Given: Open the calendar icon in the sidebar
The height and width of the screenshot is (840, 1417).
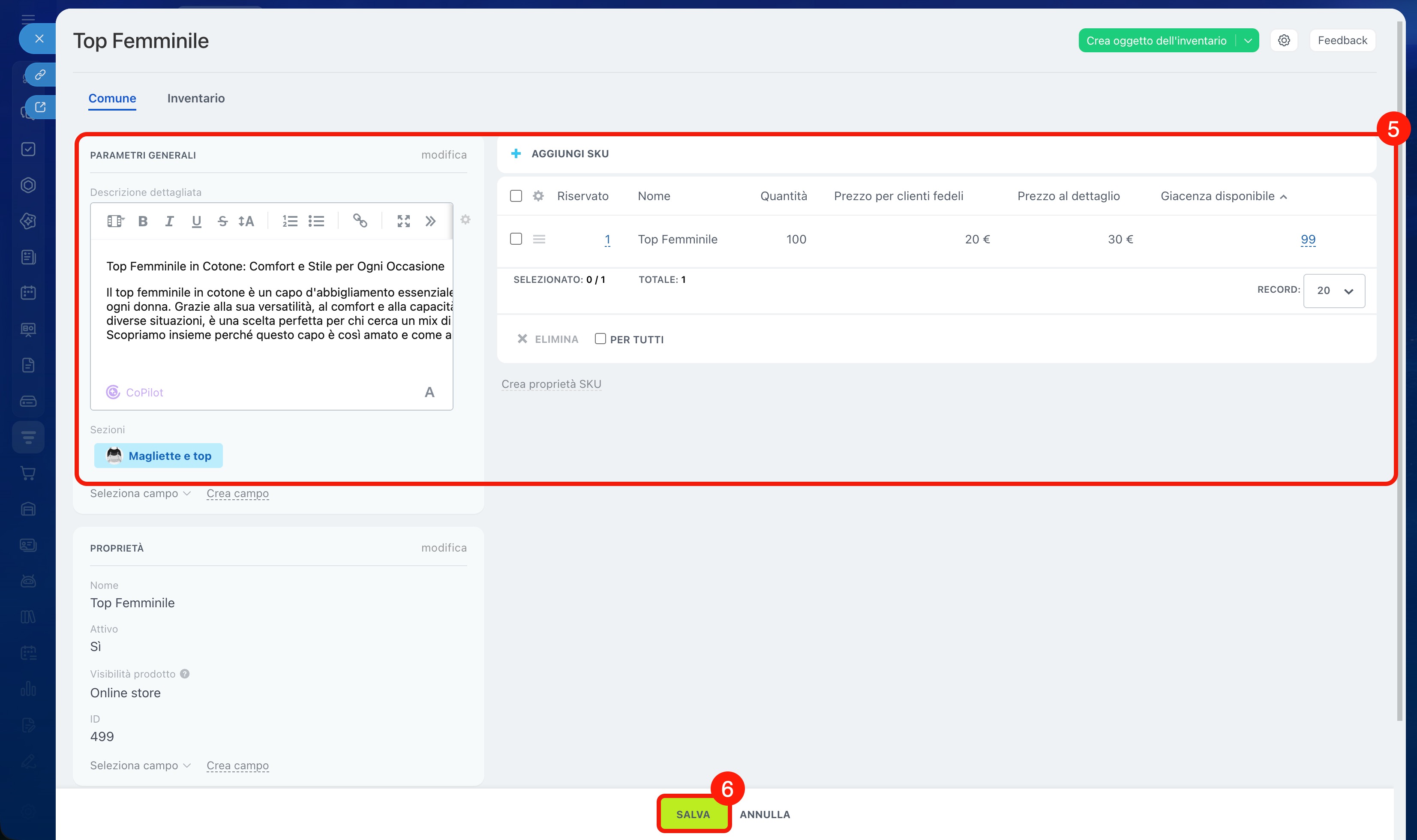Looking at the screenshot, I should [28, 293].
